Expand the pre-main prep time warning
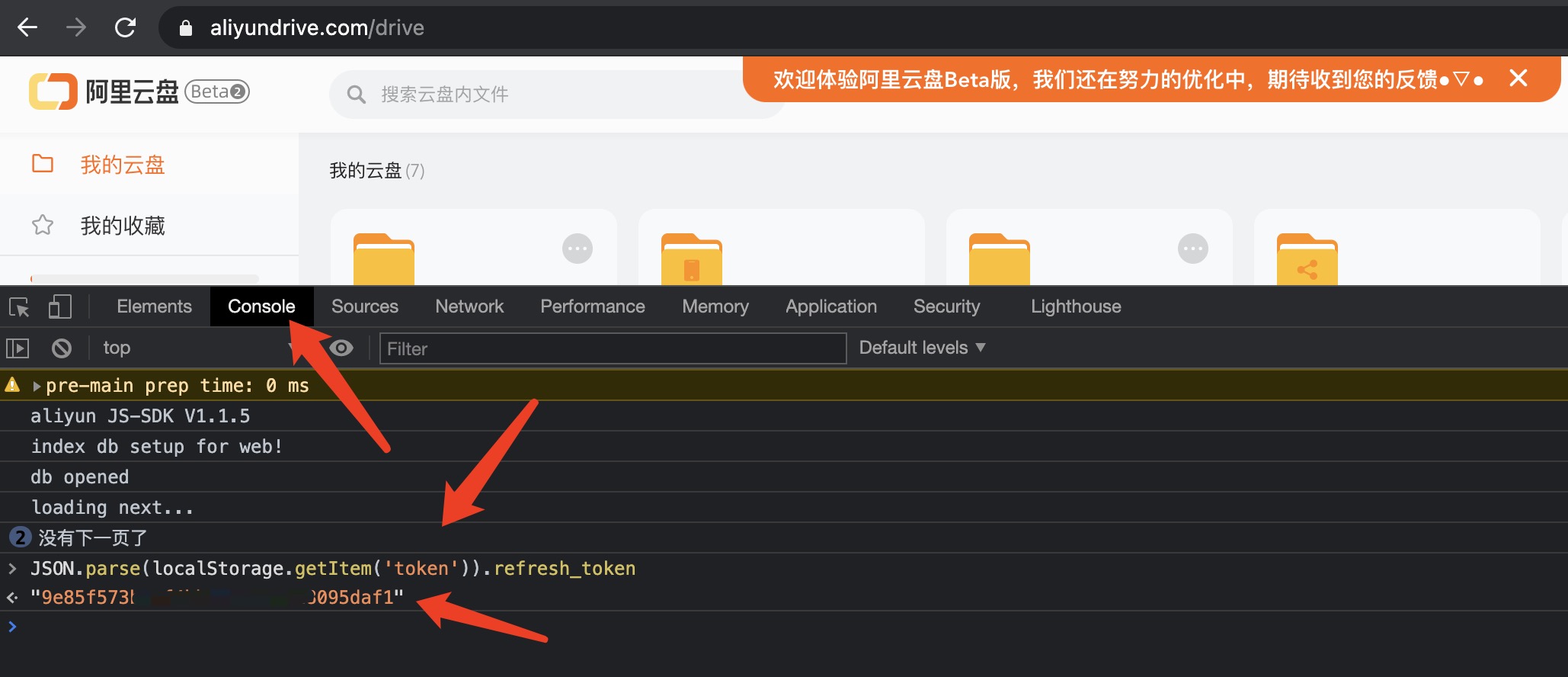This screenshot has height=677, width=1568. (x=37, y=387)
